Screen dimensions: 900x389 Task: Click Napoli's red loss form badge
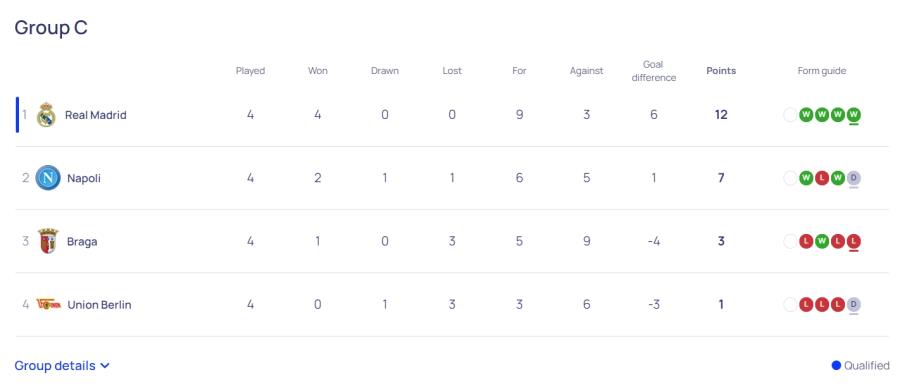(x=822, y=178)
